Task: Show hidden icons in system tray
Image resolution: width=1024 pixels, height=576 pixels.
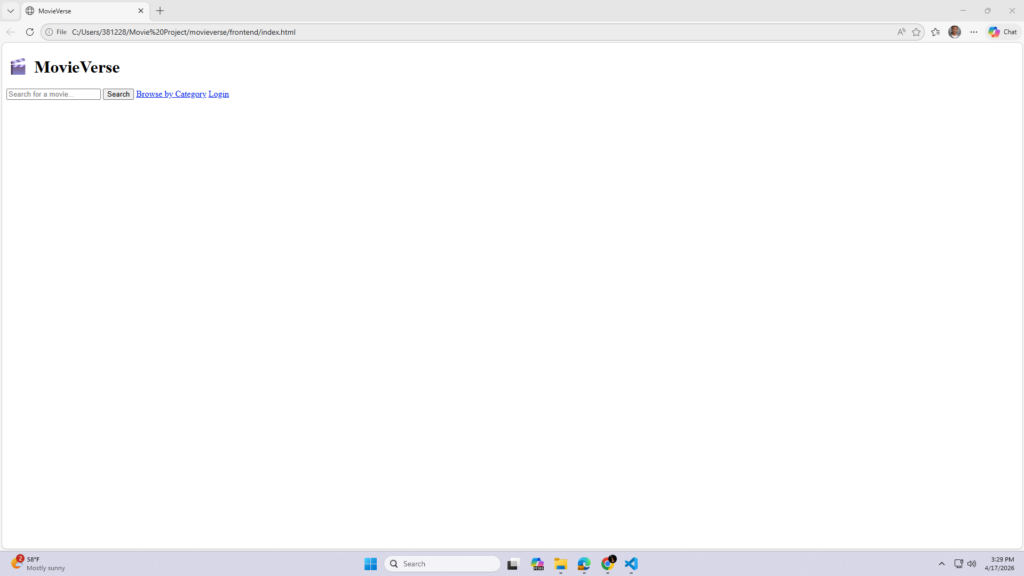Action: [x=941, y=564]
